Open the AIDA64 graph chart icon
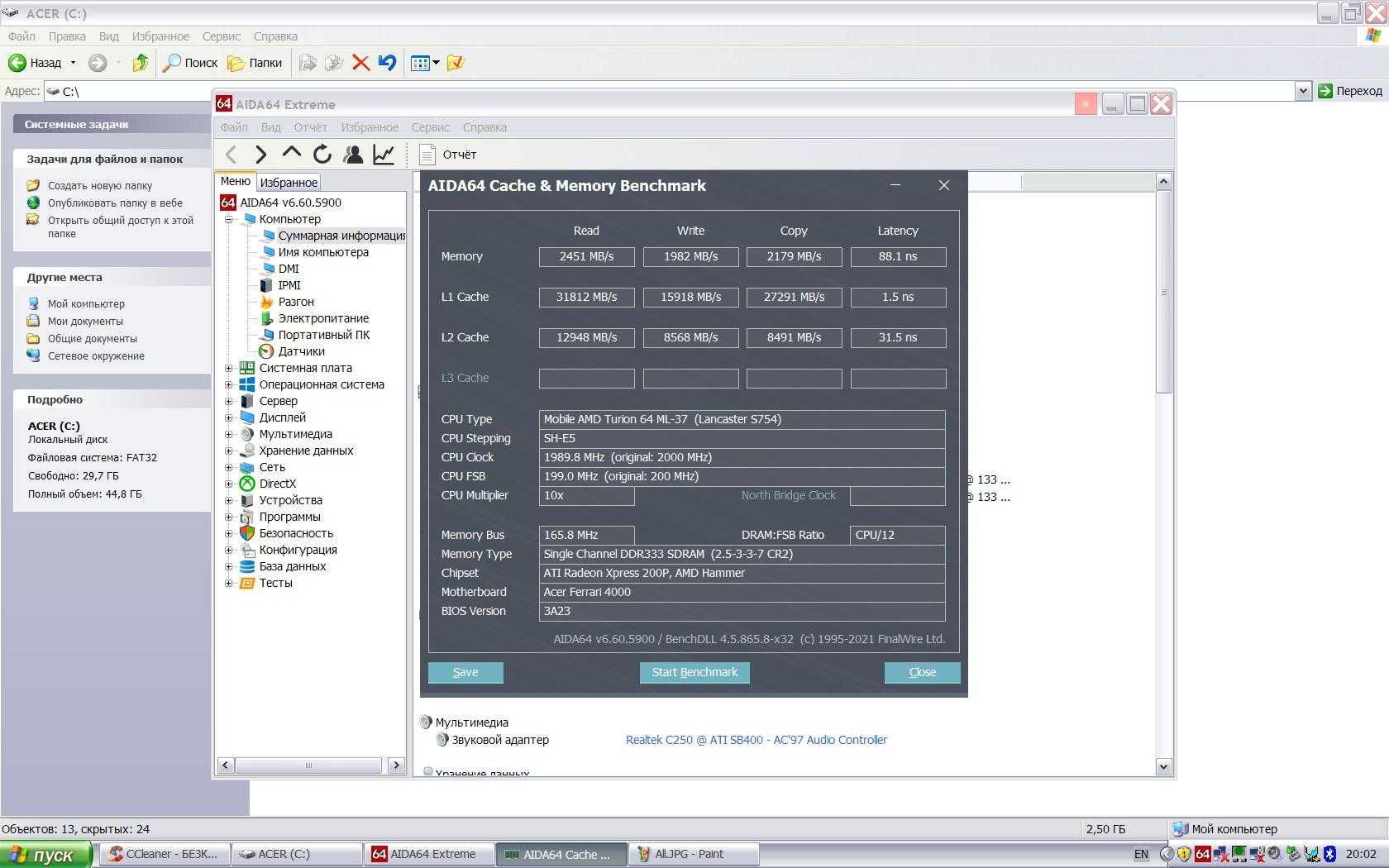Screen dimensions: 1389x868 coord(384,155)
